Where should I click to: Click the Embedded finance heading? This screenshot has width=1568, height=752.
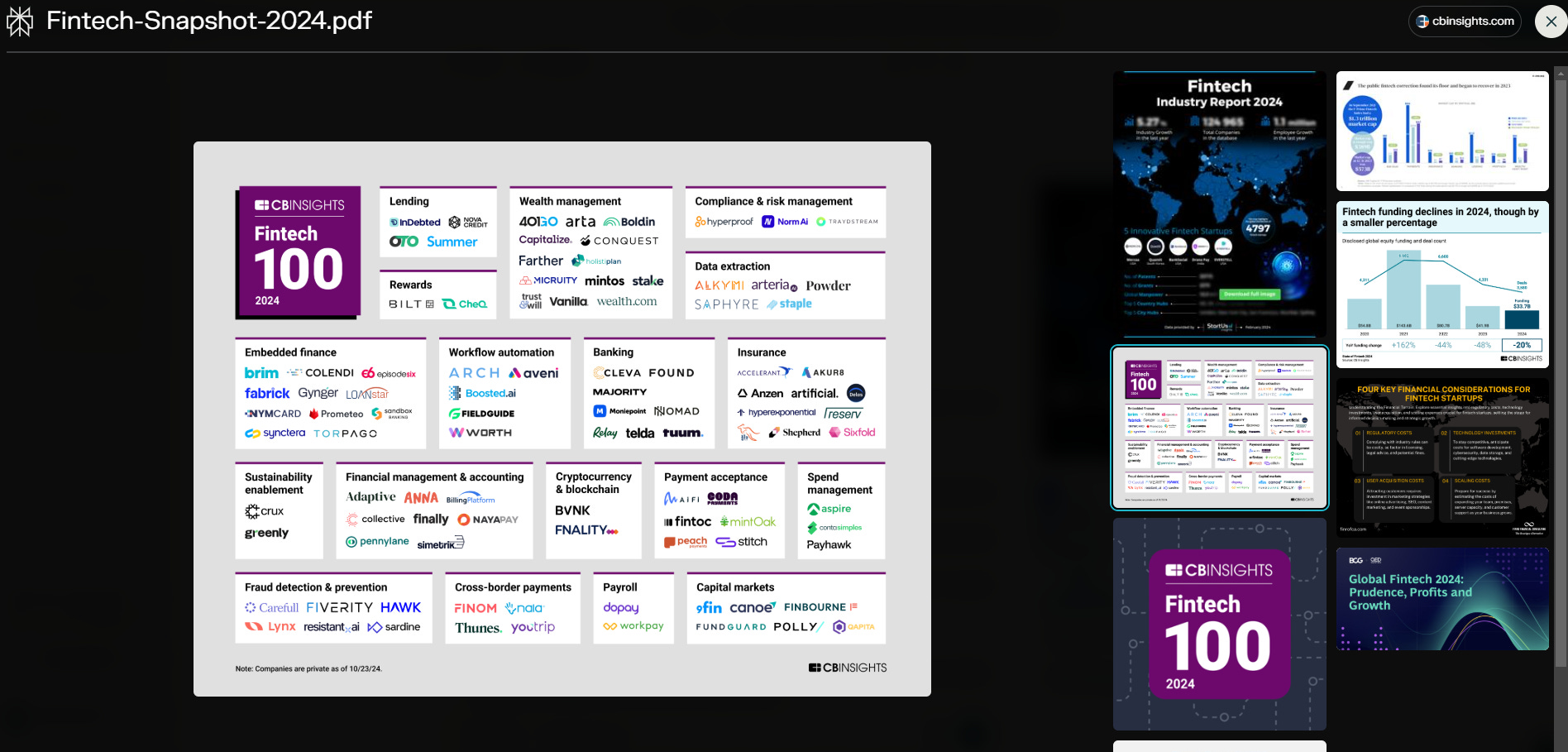[290, 352]
